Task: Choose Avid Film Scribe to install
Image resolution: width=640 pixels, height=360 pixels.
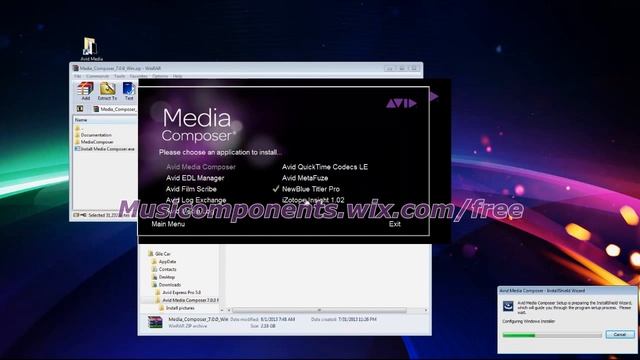Action: coord(191,189)
